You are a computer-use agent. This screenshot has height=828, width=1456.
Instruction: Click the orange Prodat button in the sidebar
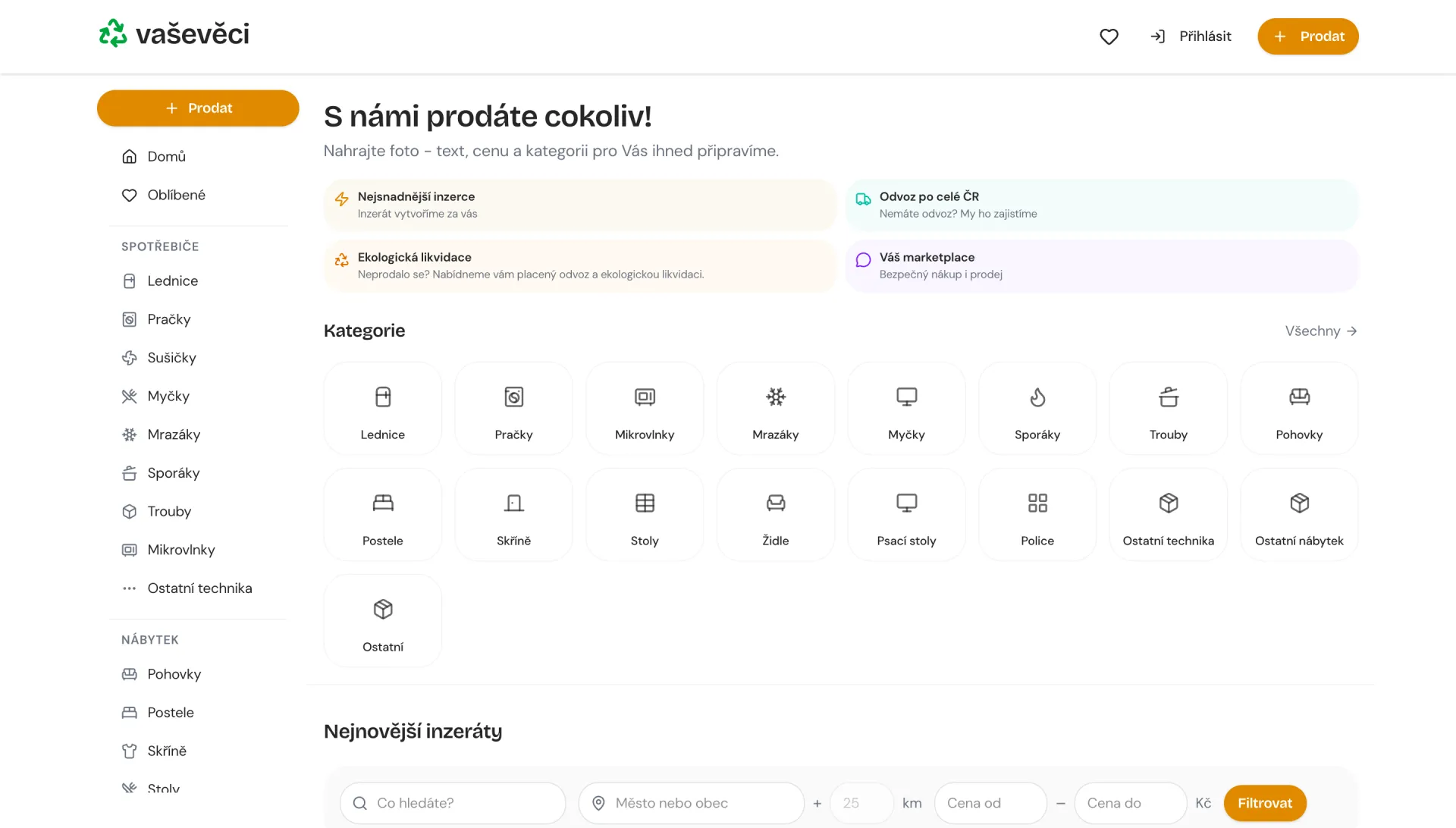[198, 108]
